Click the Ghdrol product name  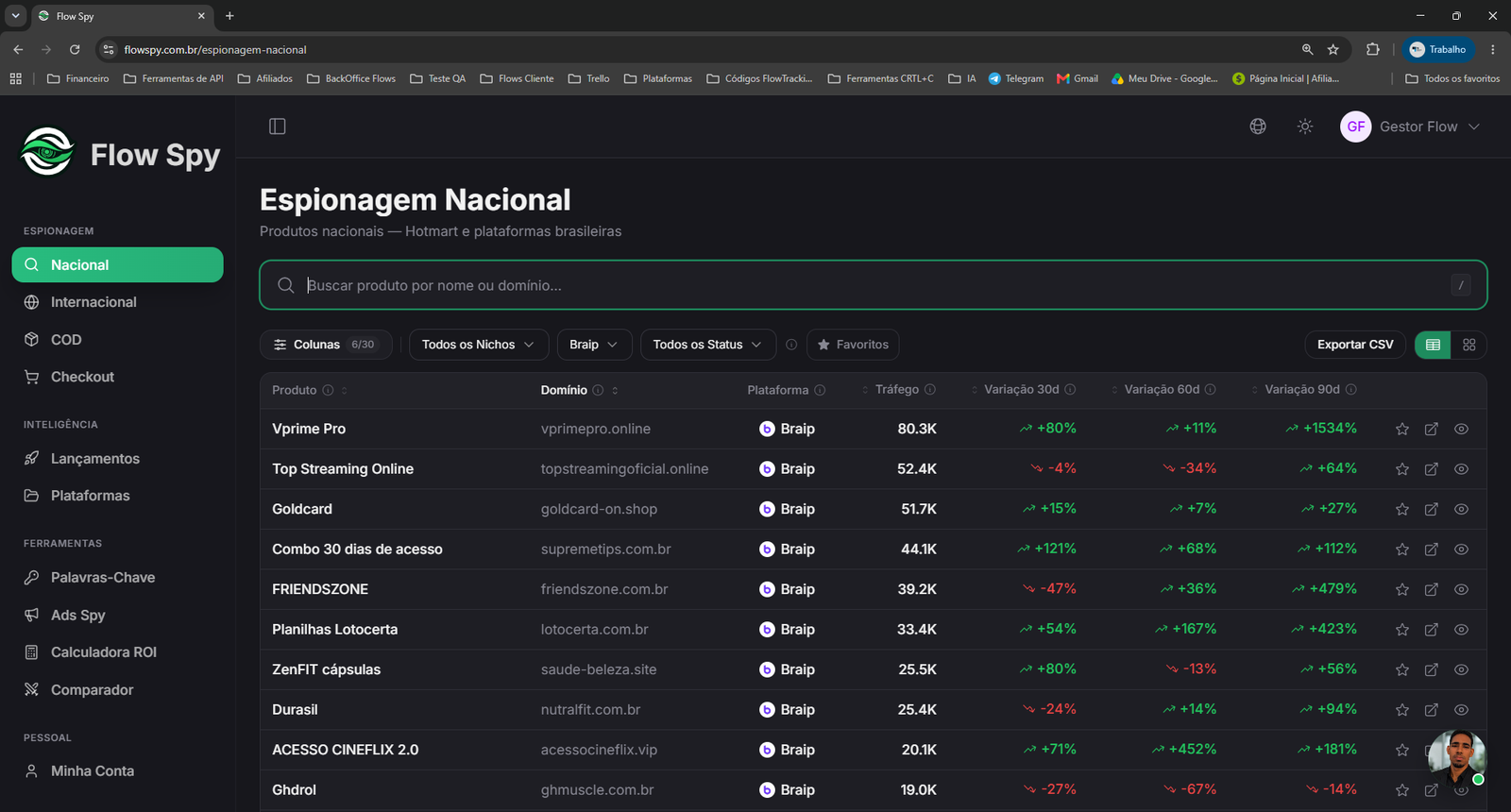295,790
